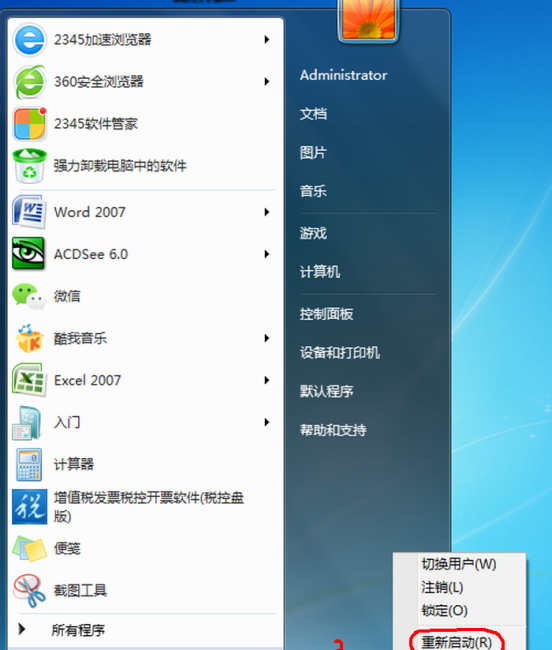Screen dimensions: 552x650
Task: Open the 图片 pictures link
Action: tap(313, 153)
